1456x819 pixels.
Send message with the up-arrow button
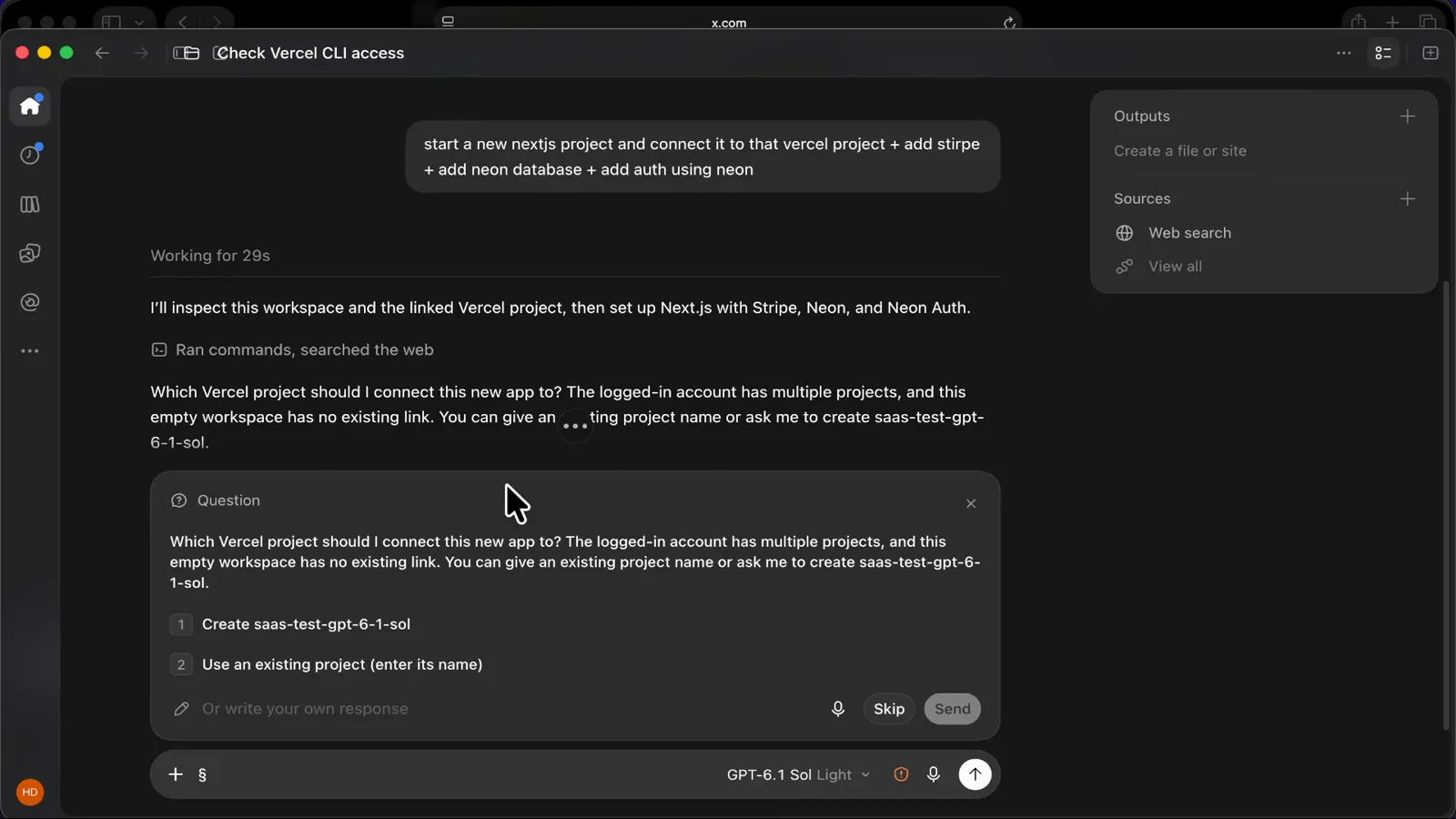tap(975, 774)
